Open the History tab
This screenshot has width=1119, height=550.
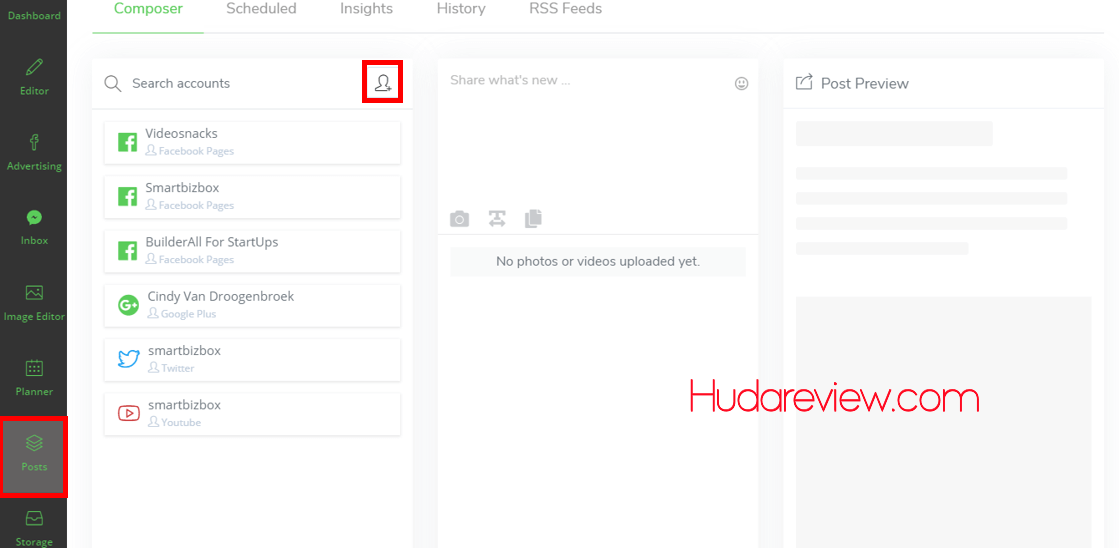[461, 9]
